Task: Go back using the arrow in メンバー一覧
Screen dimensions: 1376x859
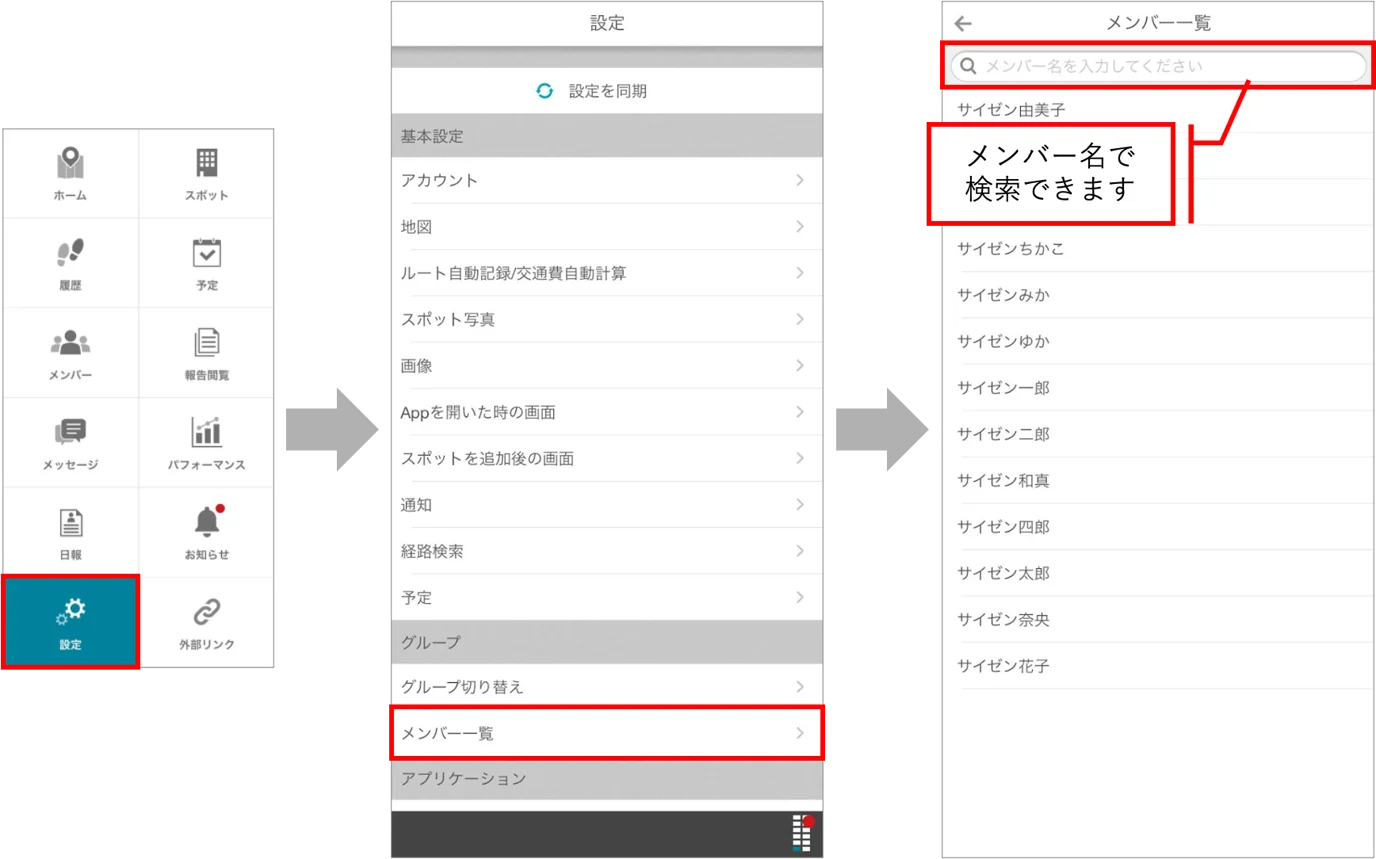Action: coord(963,24)
